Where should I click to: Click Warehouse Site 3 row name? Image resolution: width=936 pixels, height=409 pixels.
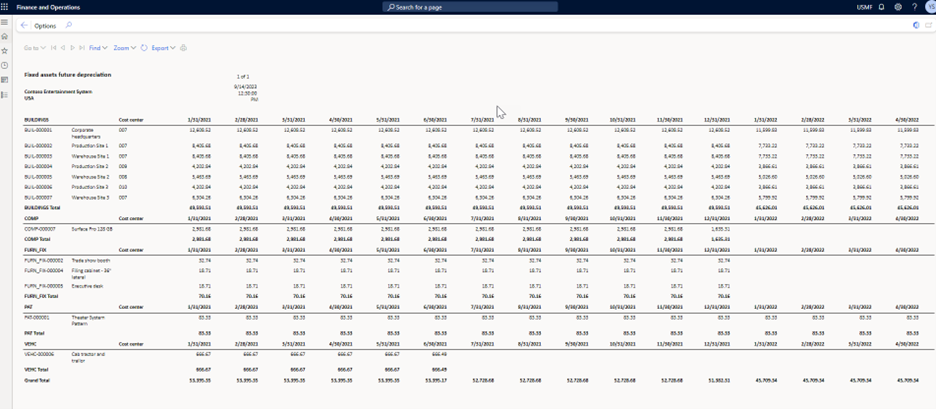click(x=90, y=197)
